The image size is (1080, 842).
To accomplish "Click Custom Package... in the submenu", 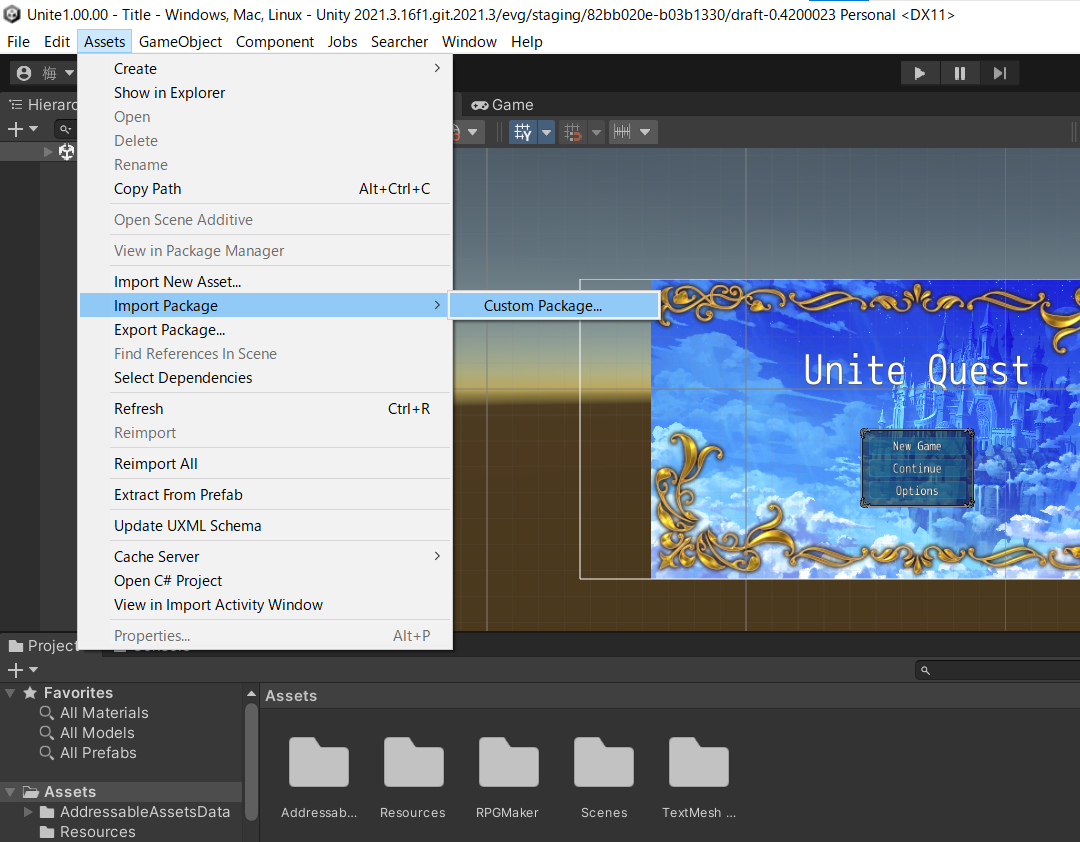I will tap(554, 306).
